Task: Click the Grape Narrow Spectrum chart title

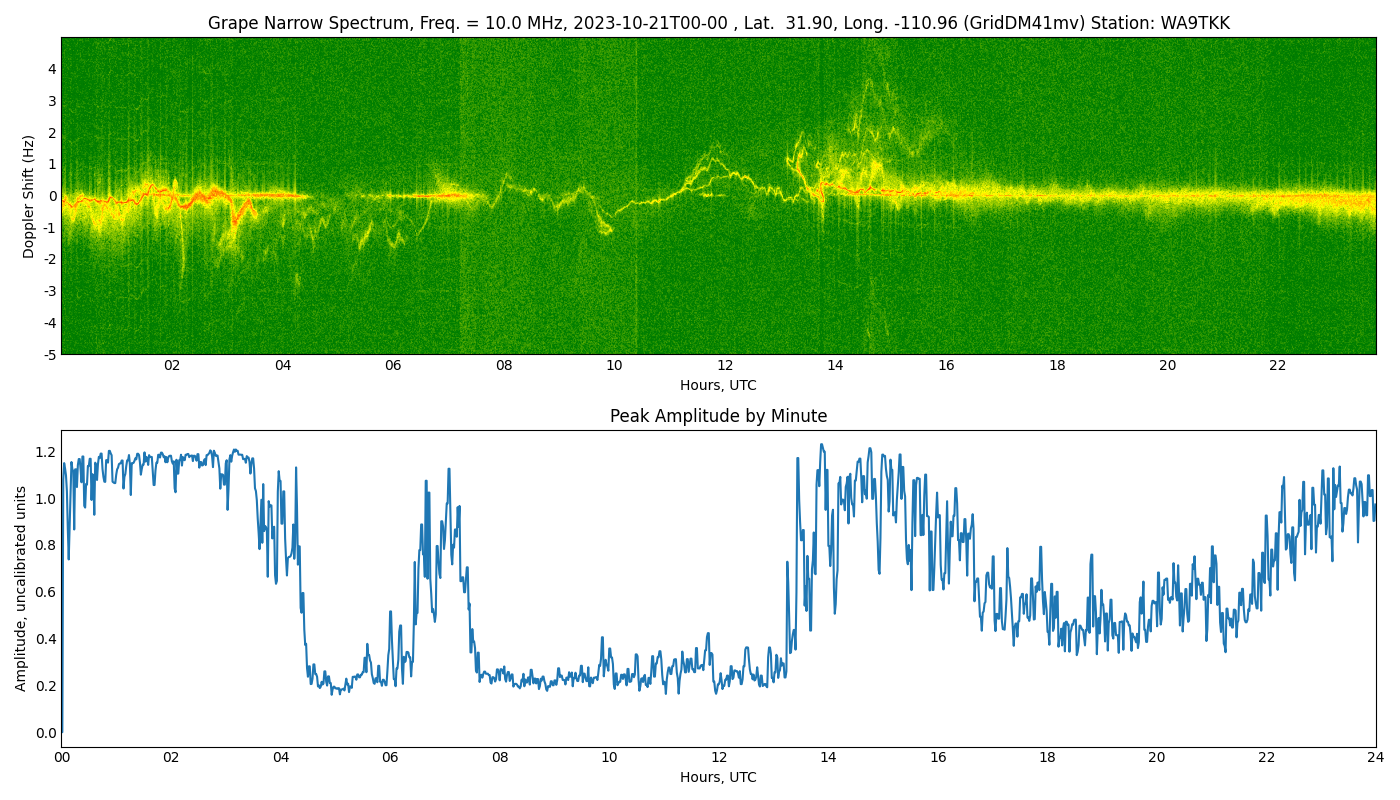Action: tap(718, 23)
